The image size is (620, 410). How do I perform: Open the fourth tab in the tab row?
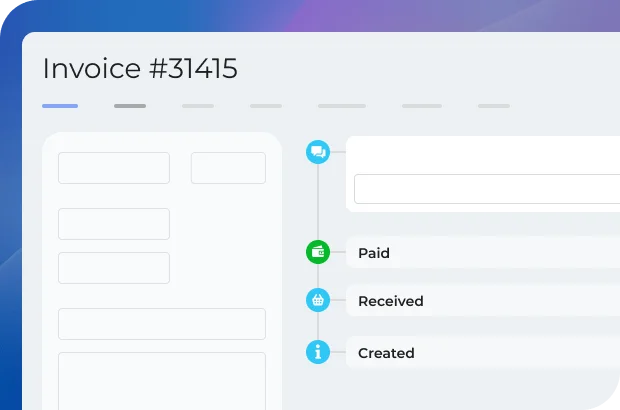click(x=266, y=105)
